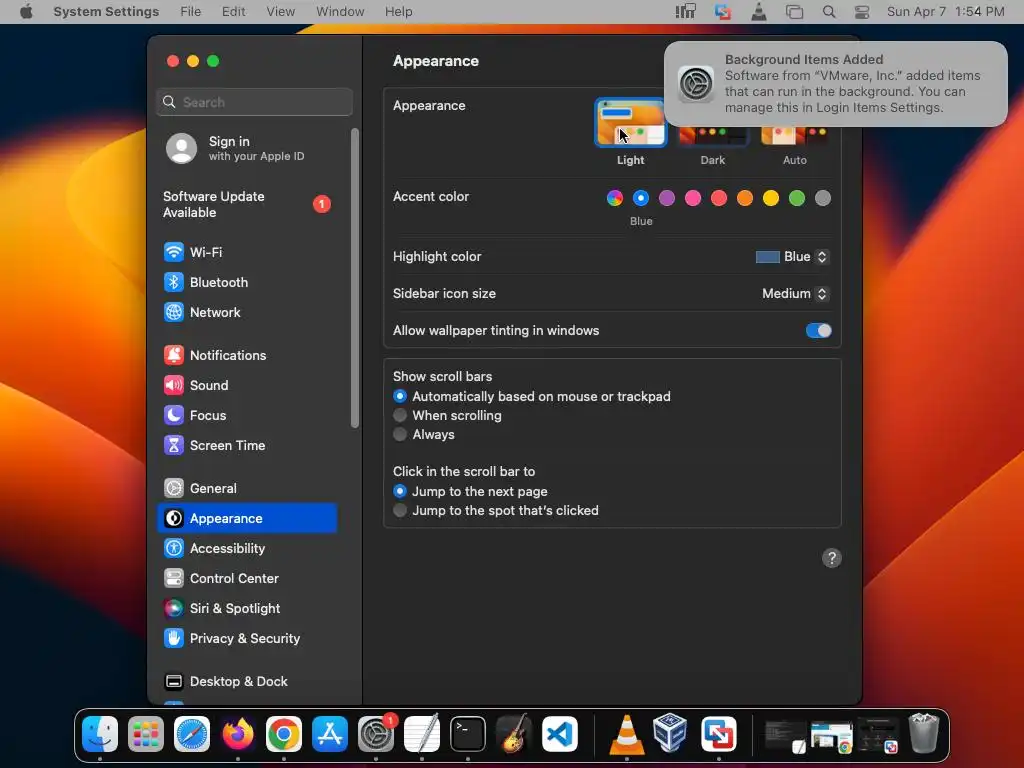Viewport: 1024px width, 768px height.
Task: Select Always show scroll bars option
Action: 400,434
